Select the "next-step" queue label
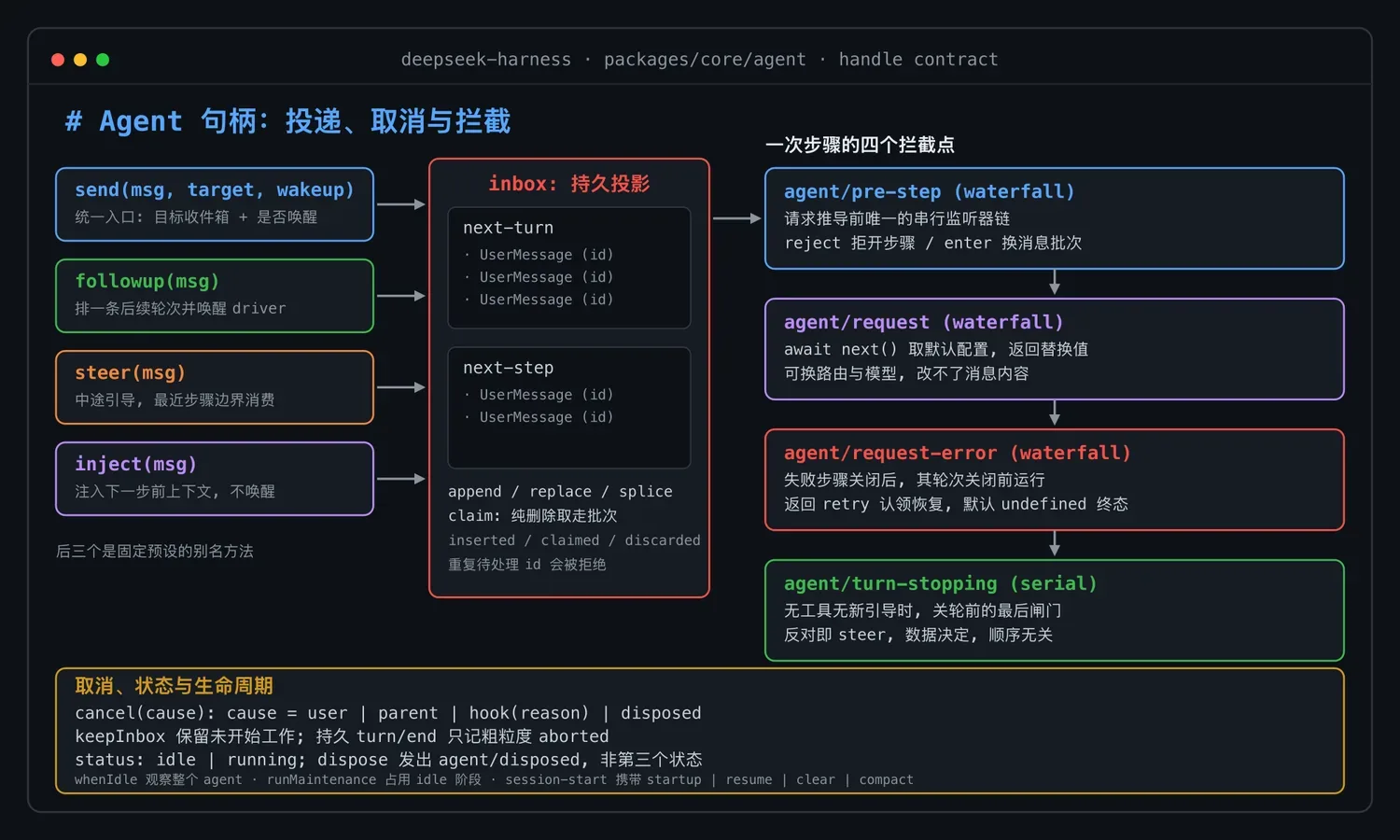Viewport: 1400px width, 840px height. click(x=508, y=368)
